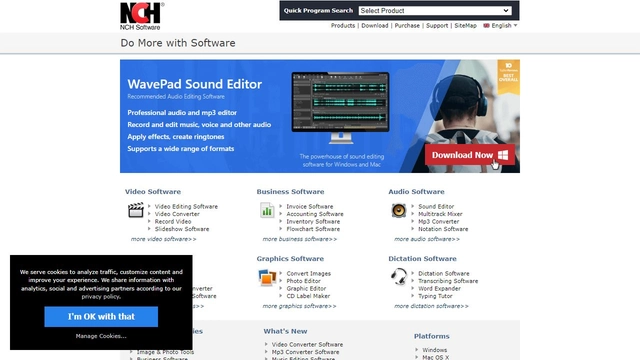Open the privacy policy link
Image resolution: width=640 pixels, height=360 pixels.
pos(101,296)
